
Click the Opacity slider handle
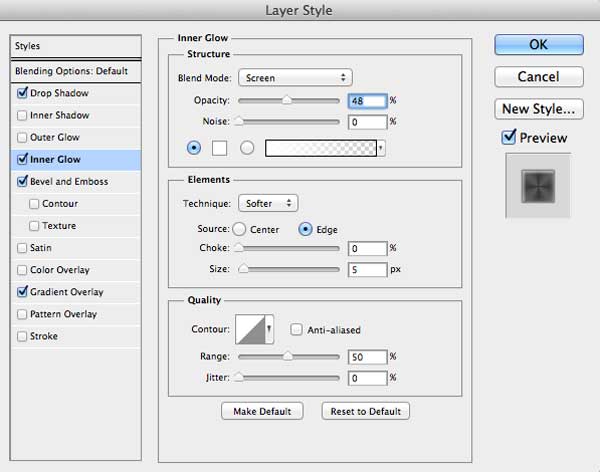287,100
